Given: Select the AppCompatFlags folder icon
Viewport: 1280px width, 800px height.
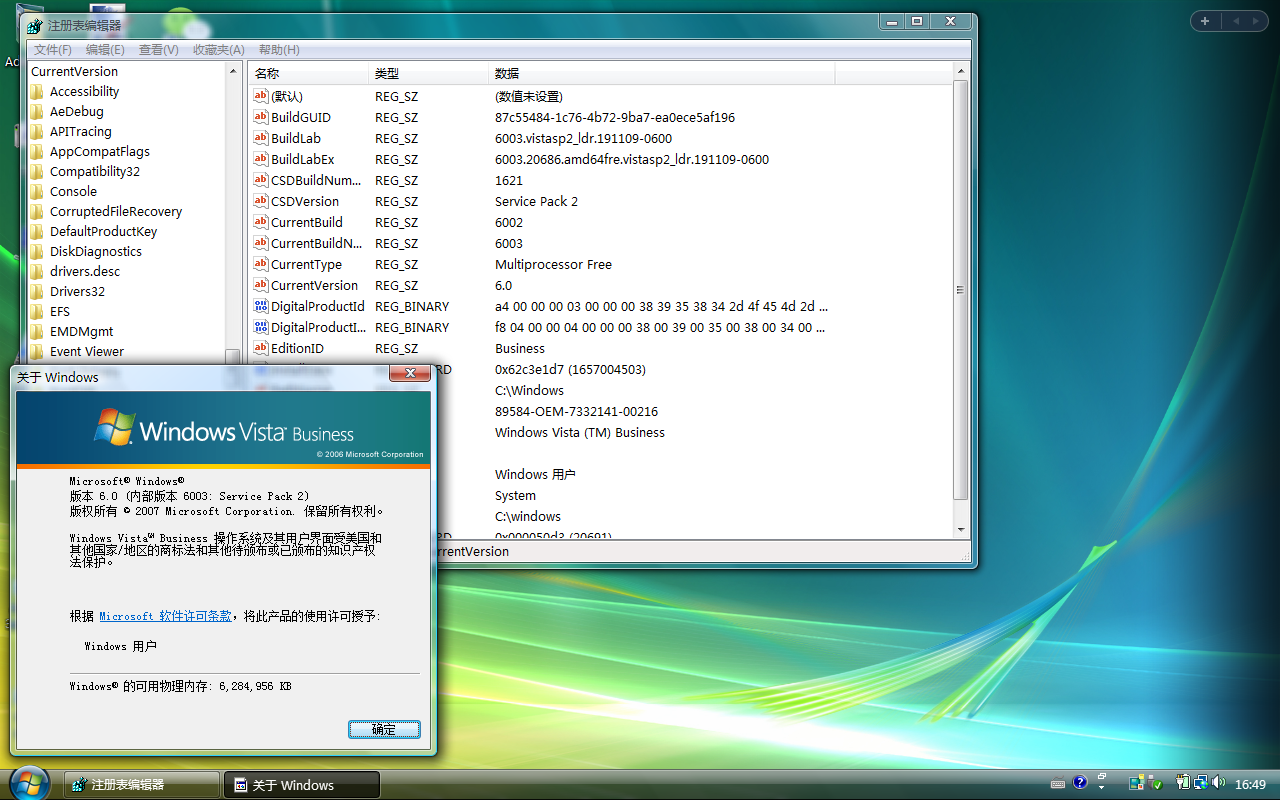Looking at the screenshot, I should [37, 152].
